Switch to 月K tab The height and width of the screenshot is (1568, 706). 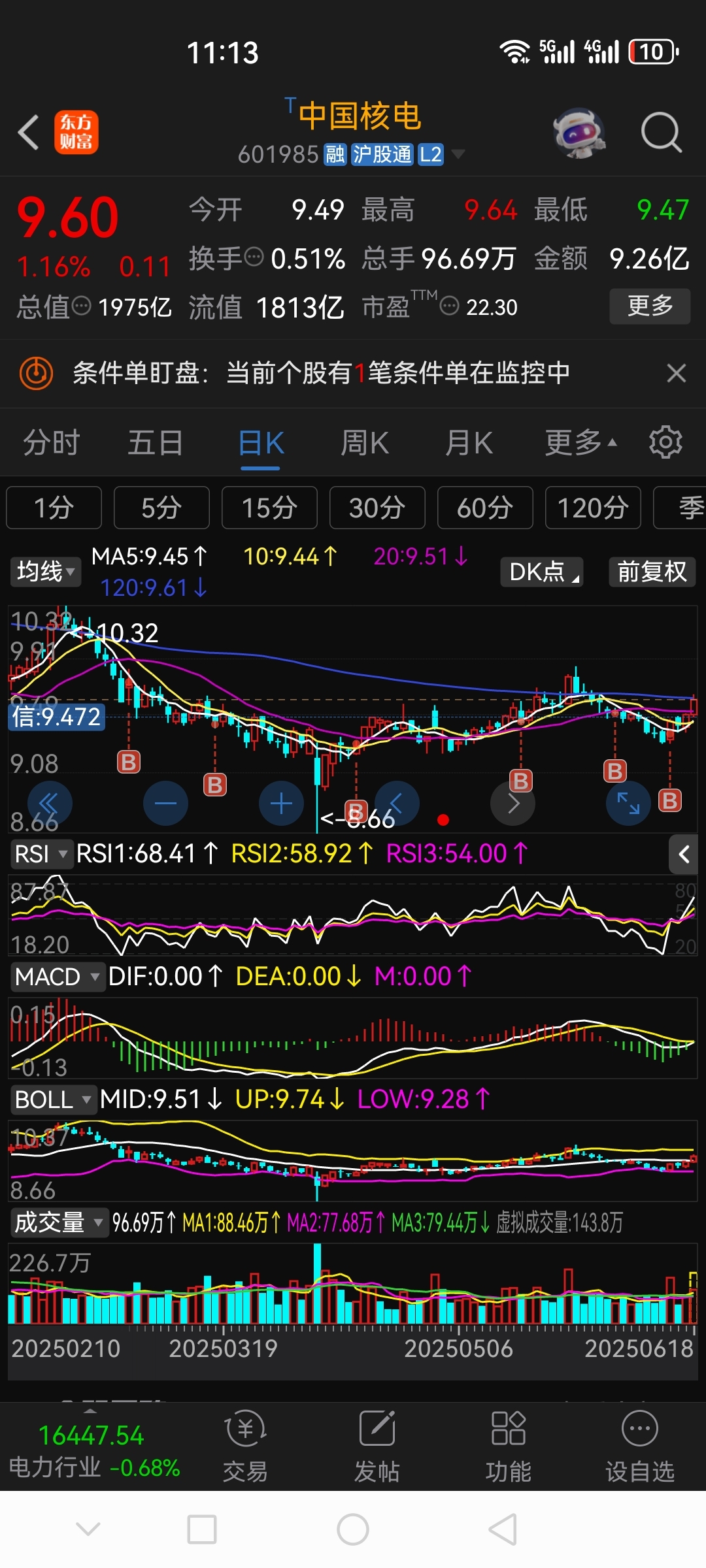click(x=468, y=443)
